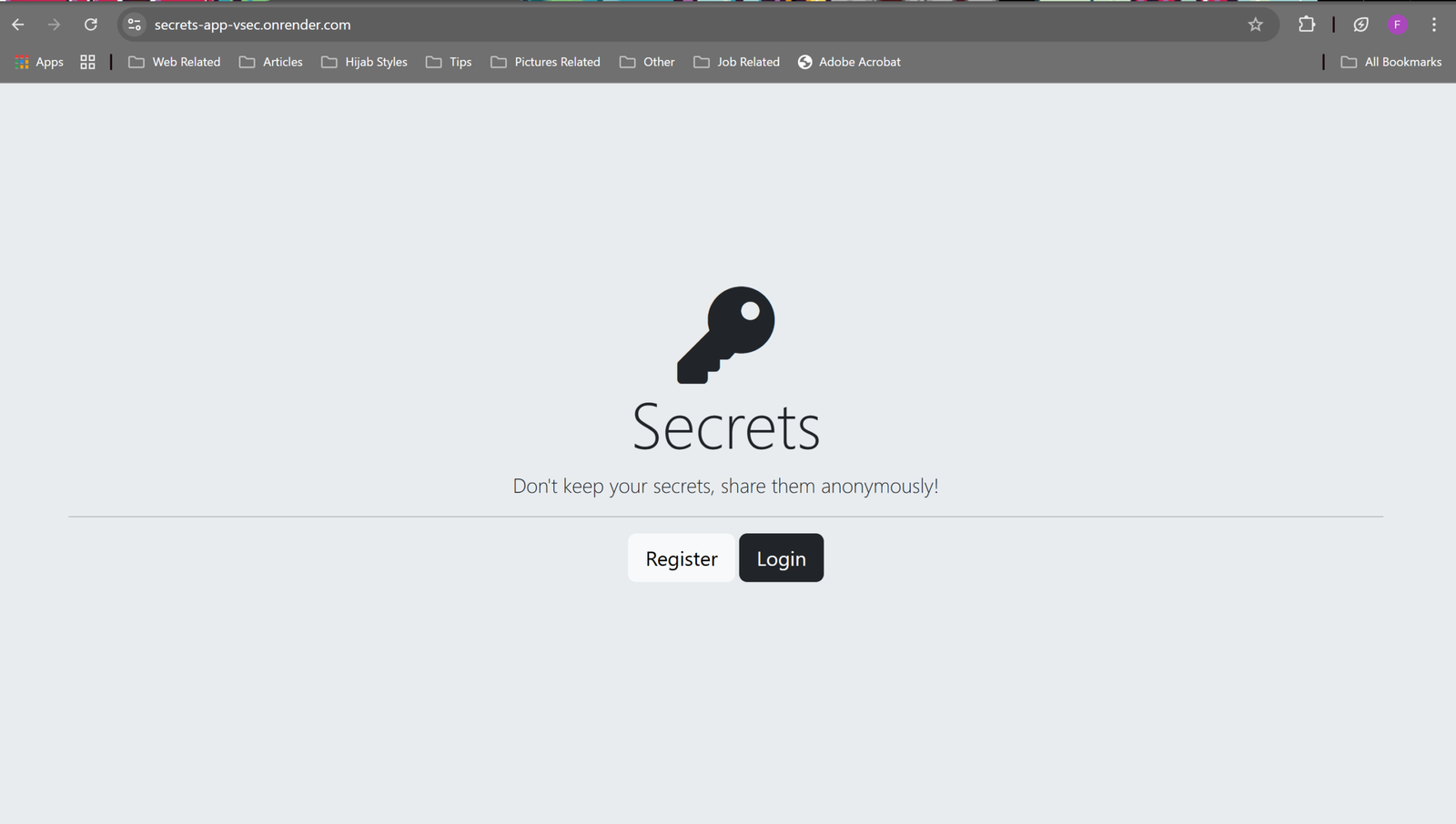Click the Login button
This screenshot has width=1456, height=824.
(781, 558)
